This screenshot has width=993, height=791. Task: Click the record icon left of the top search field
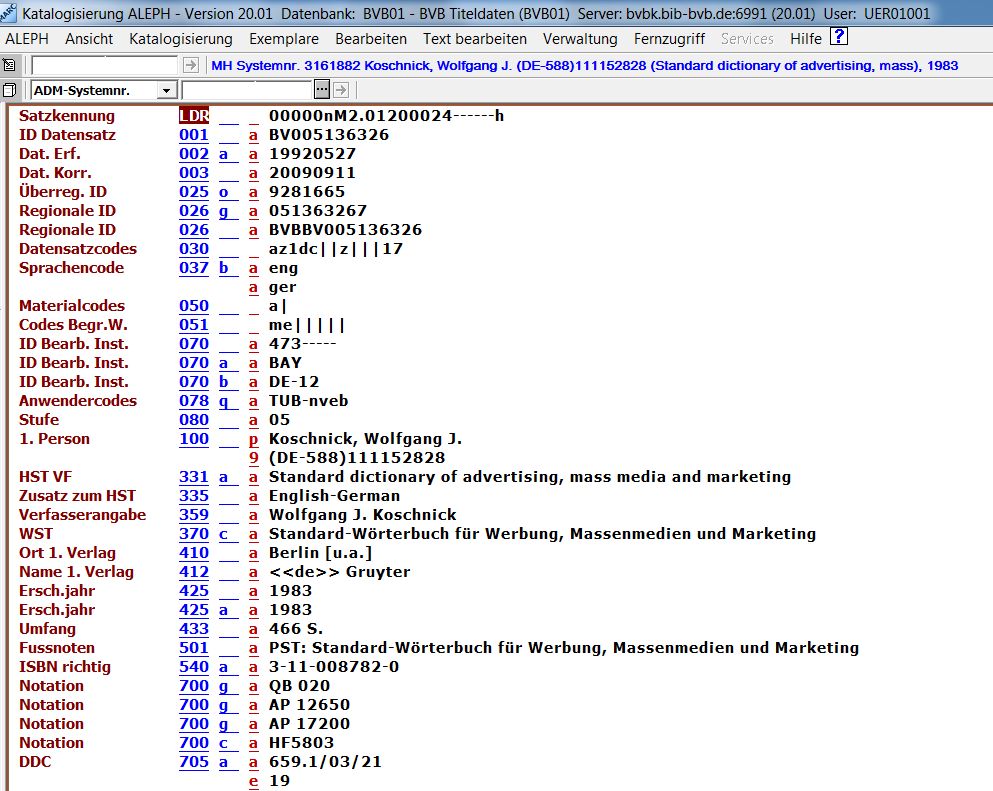pyautogui.click(x=9, y=65)
